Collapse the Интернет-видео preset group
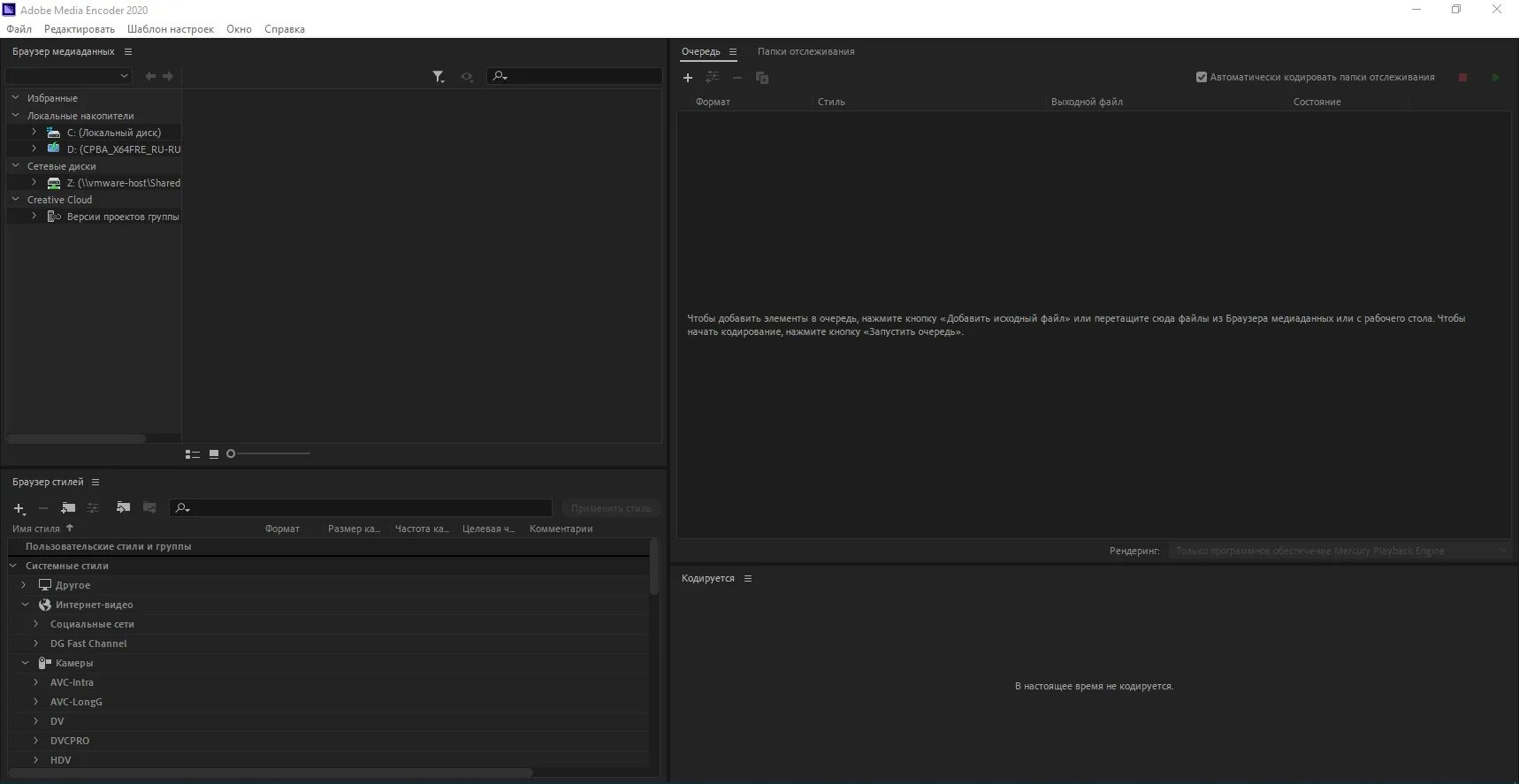 click(25, 605)
